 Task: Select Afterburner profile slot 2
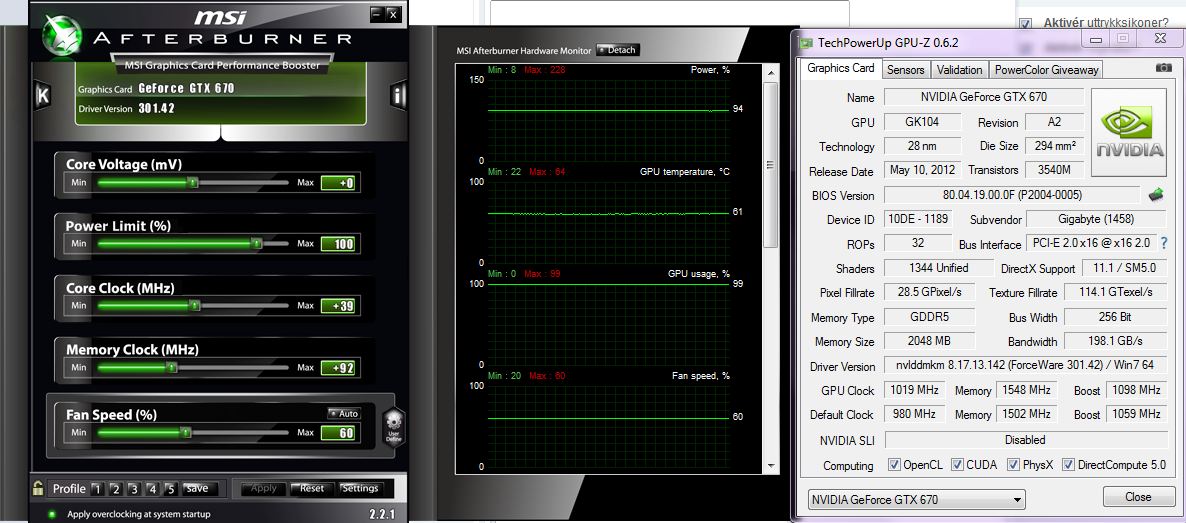116,489
